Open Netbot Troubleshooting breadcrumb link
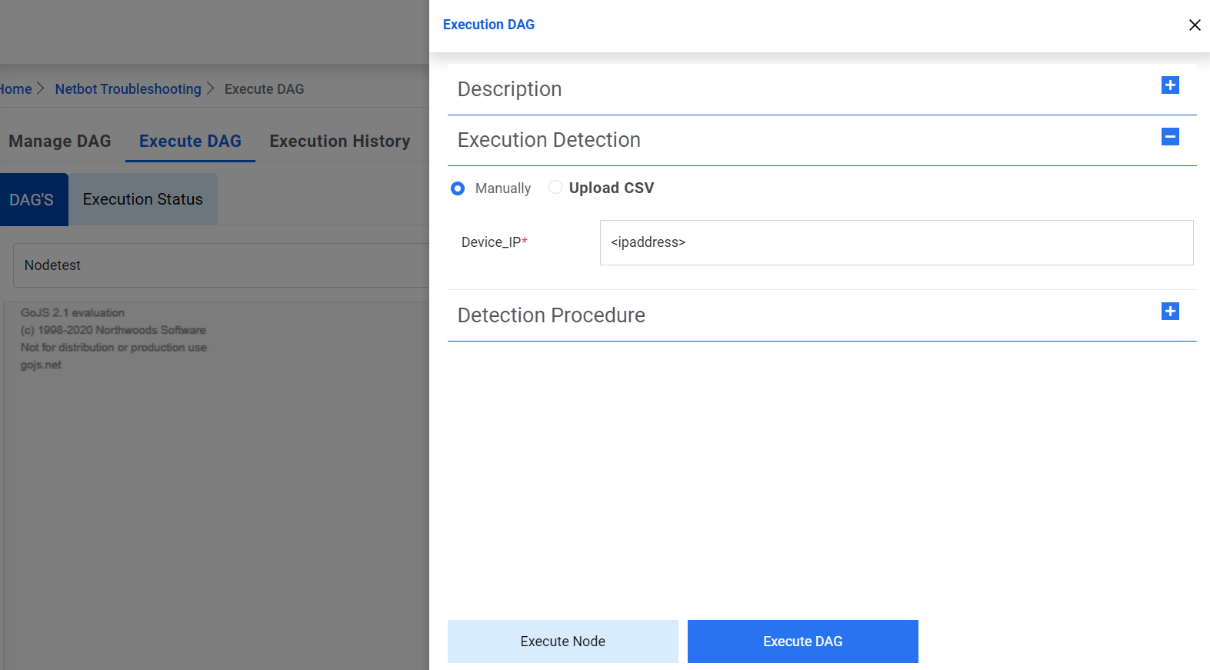Viewport: 1210px width, 670px height. tap(127, 88)
